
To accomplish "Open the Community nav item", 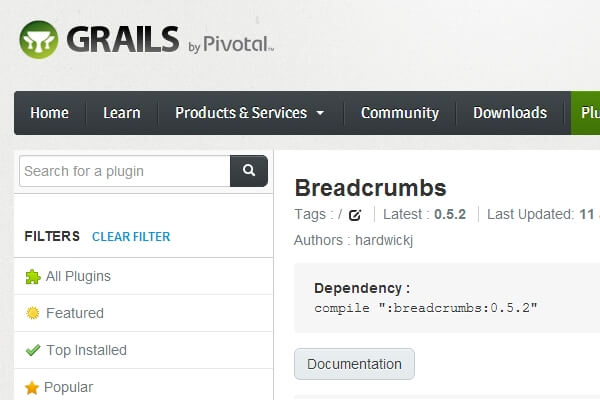I will (399, 113).
